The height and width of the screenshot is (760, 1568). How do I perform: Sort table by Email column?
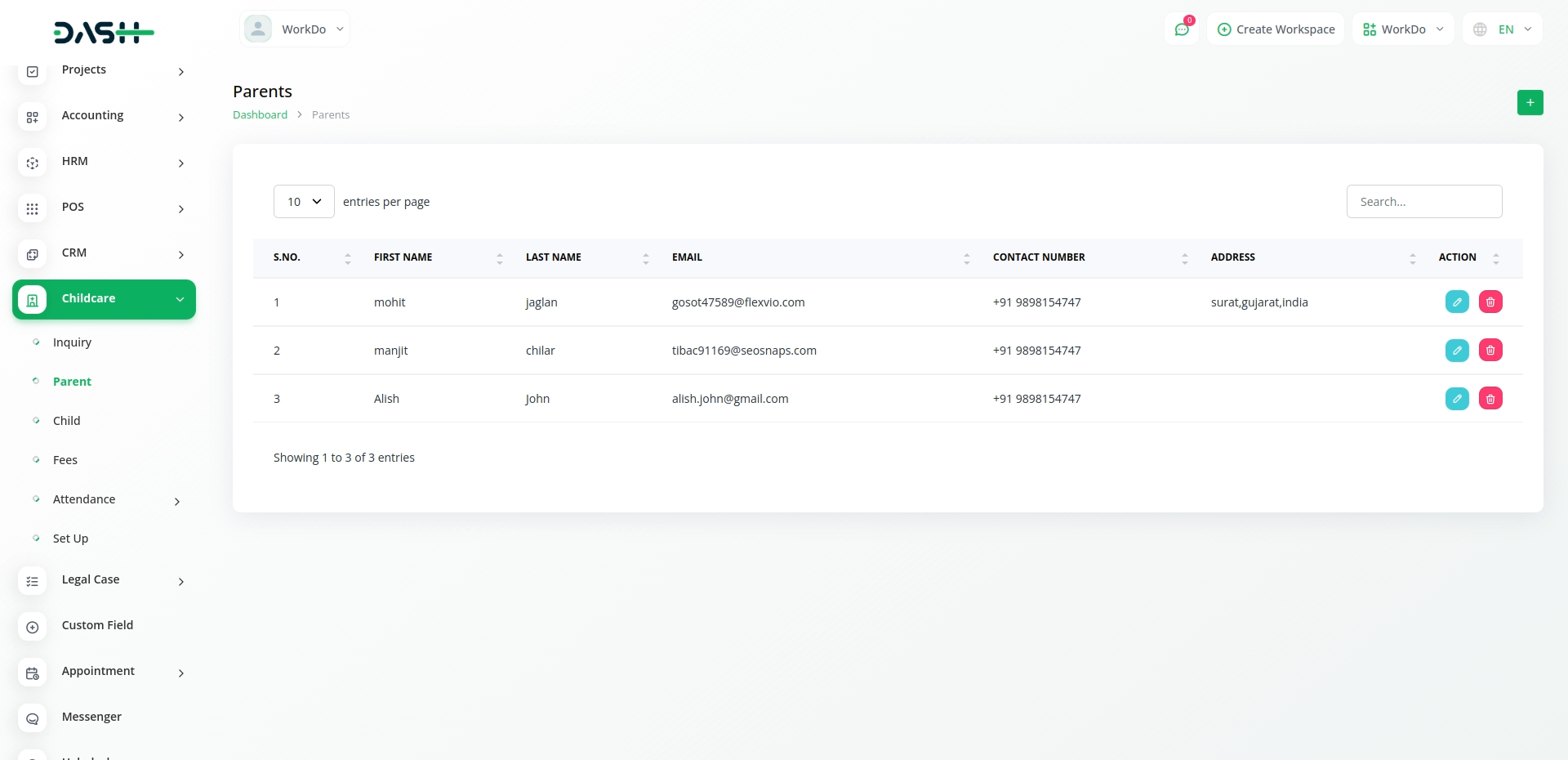pyautogui.click(x=687, y=257)
